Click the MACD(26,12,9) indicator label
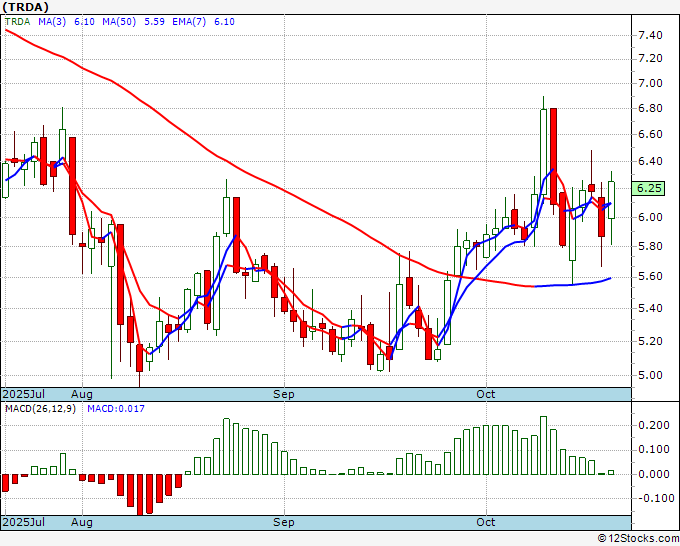This screenshot has height=546, width=680. pyautogui.click(x=40, y=409)
